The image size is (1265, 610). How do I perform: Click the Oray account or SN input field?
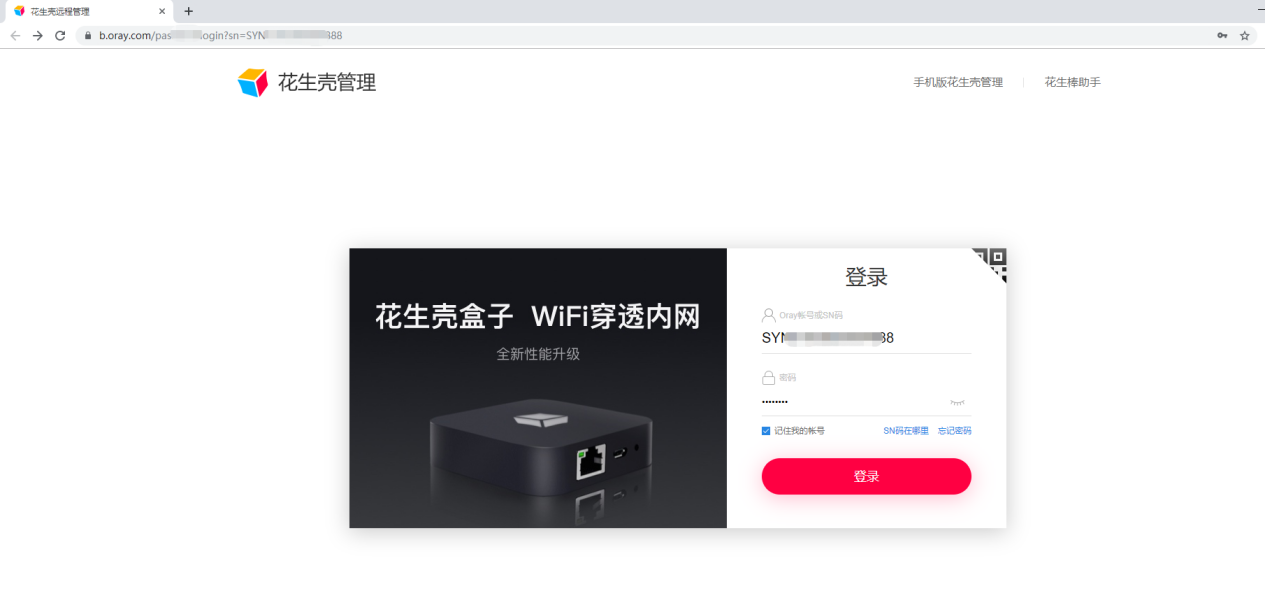coord(866,338)
